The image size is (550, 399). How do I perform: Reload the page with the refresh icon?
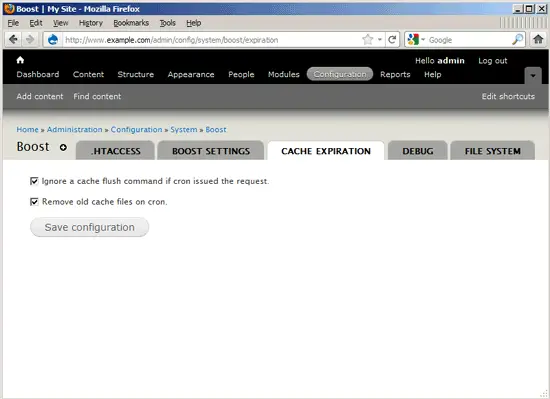[392, 40]
